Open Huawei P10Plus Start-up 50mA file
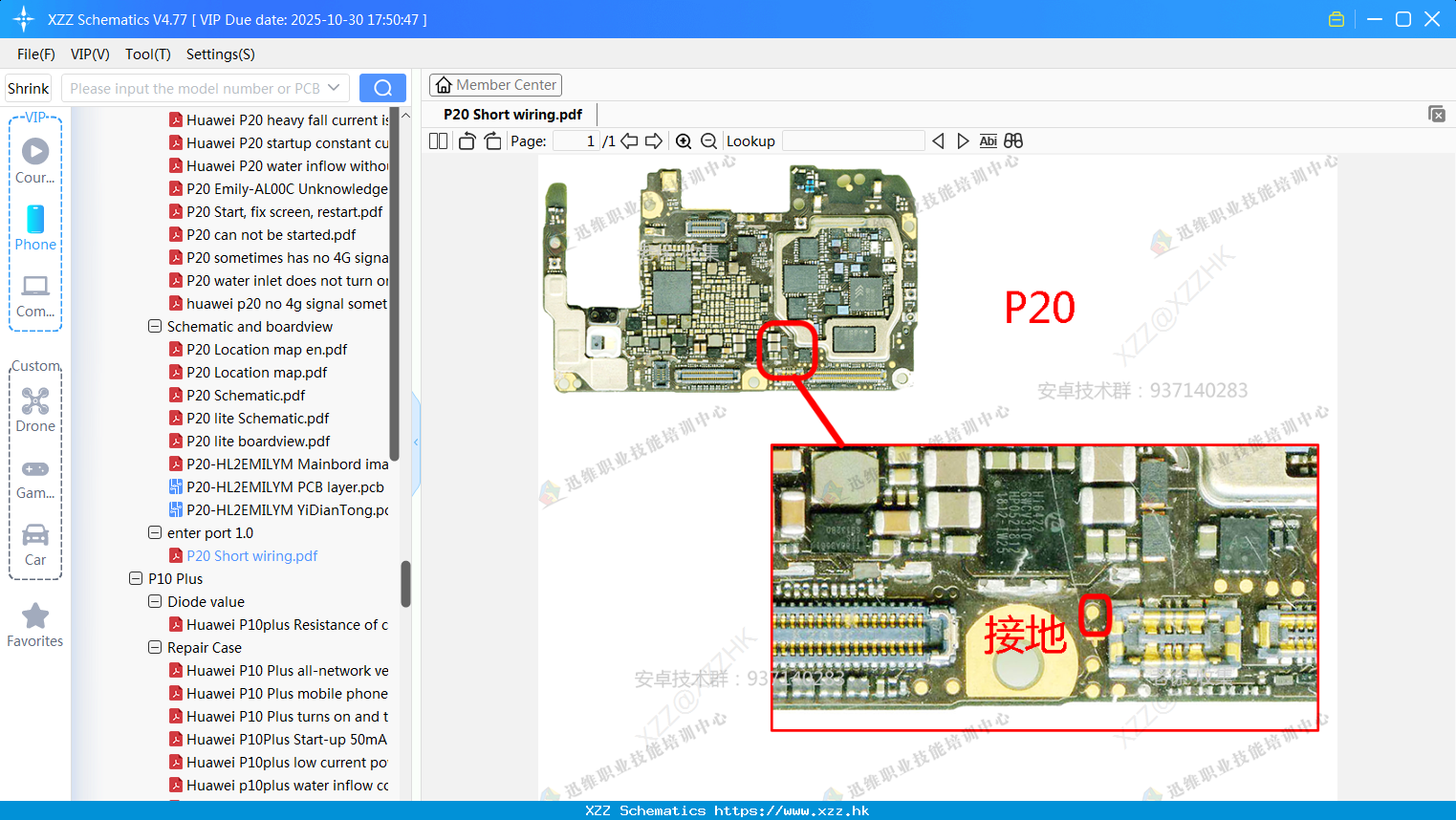Viewport: 1456px width, 820px height. [x=287, y=739]
